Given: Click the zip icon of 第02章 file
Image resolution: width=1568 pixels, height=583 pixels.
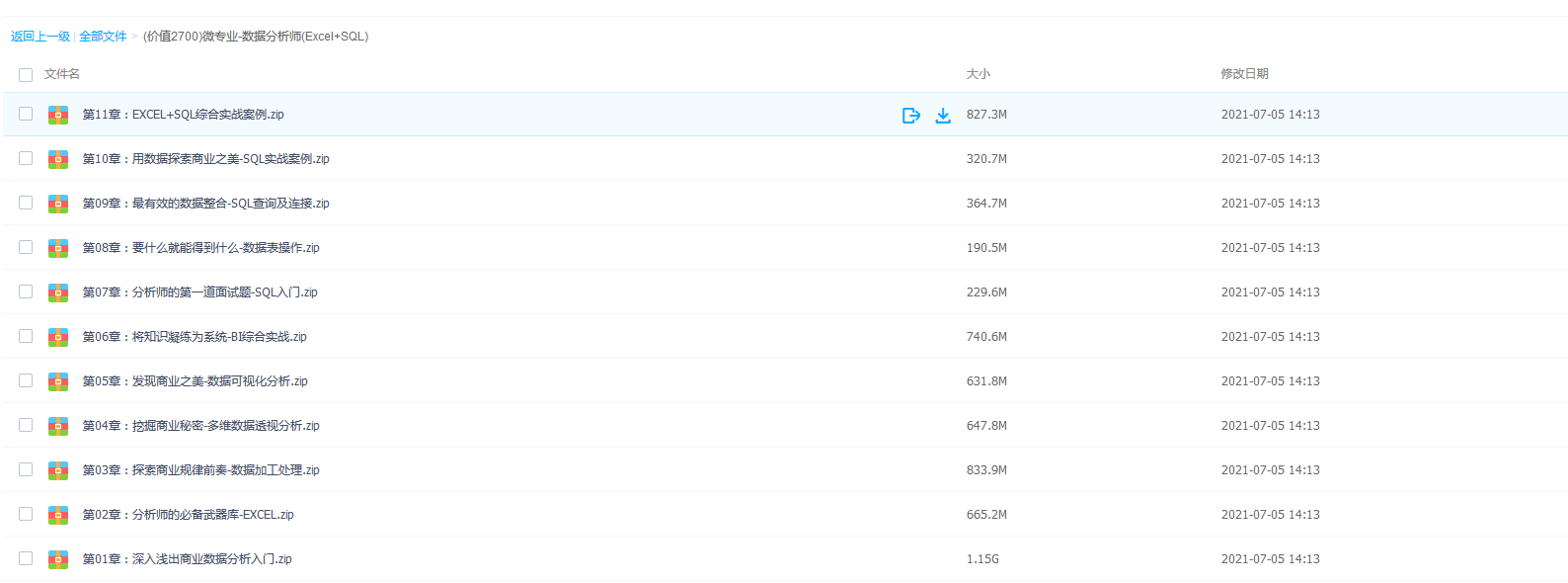Looking at the screenshot, I should click(58, 515).
